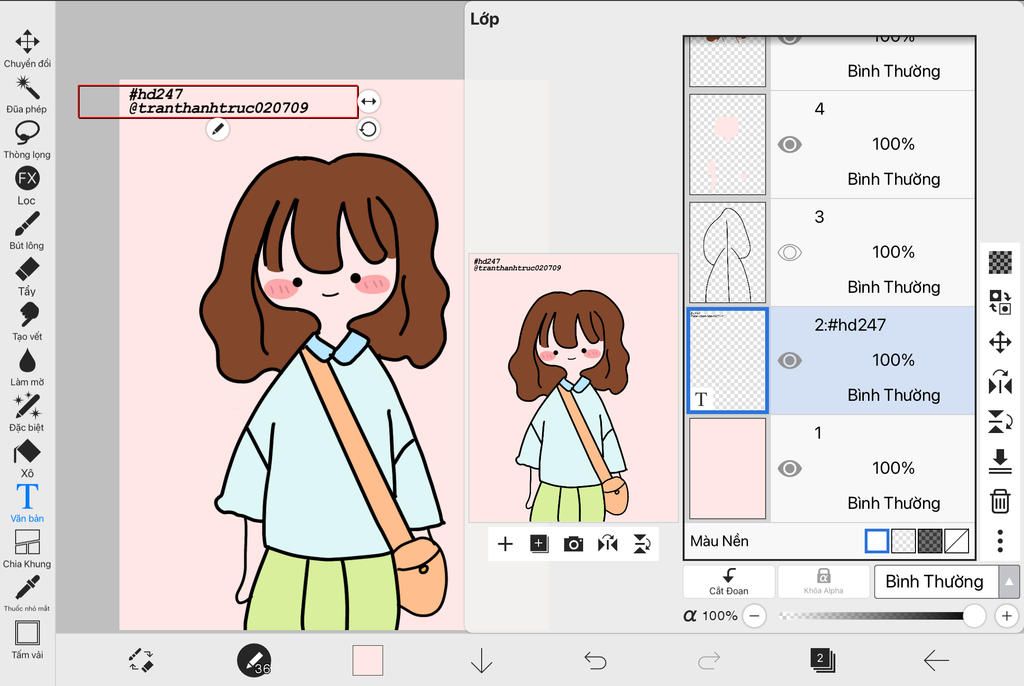Select the diagonal Màu Nền background option
The height and width of the screenshot is (686, 1024).
957,541
